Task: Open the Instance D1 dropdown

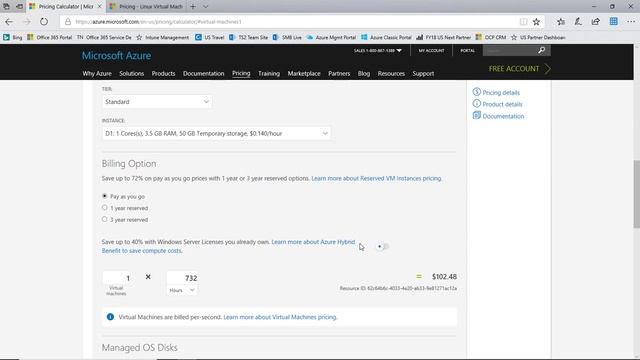Action: click(216, 133)
